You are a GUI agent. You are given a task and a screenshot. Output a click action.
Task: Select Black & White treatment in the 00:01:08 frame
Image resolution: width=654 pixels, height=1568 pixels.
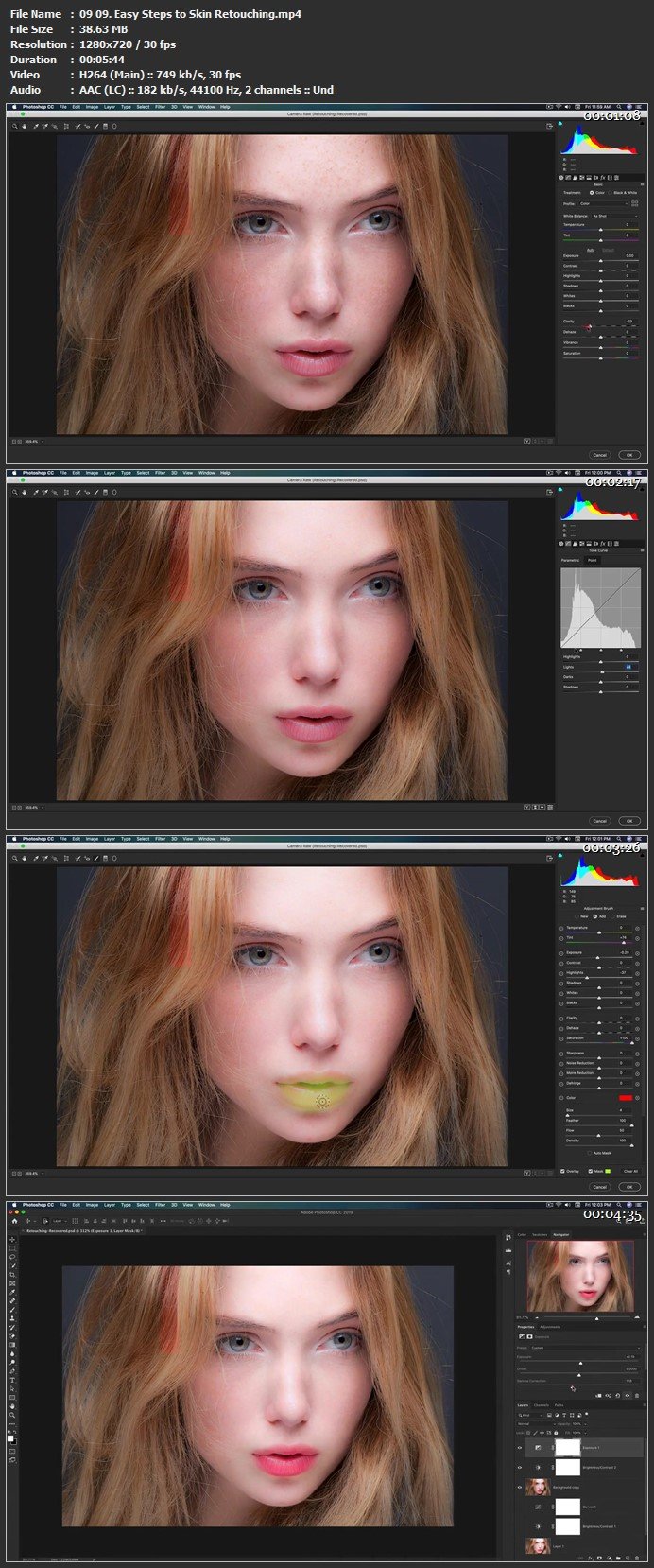click(610, 193)
